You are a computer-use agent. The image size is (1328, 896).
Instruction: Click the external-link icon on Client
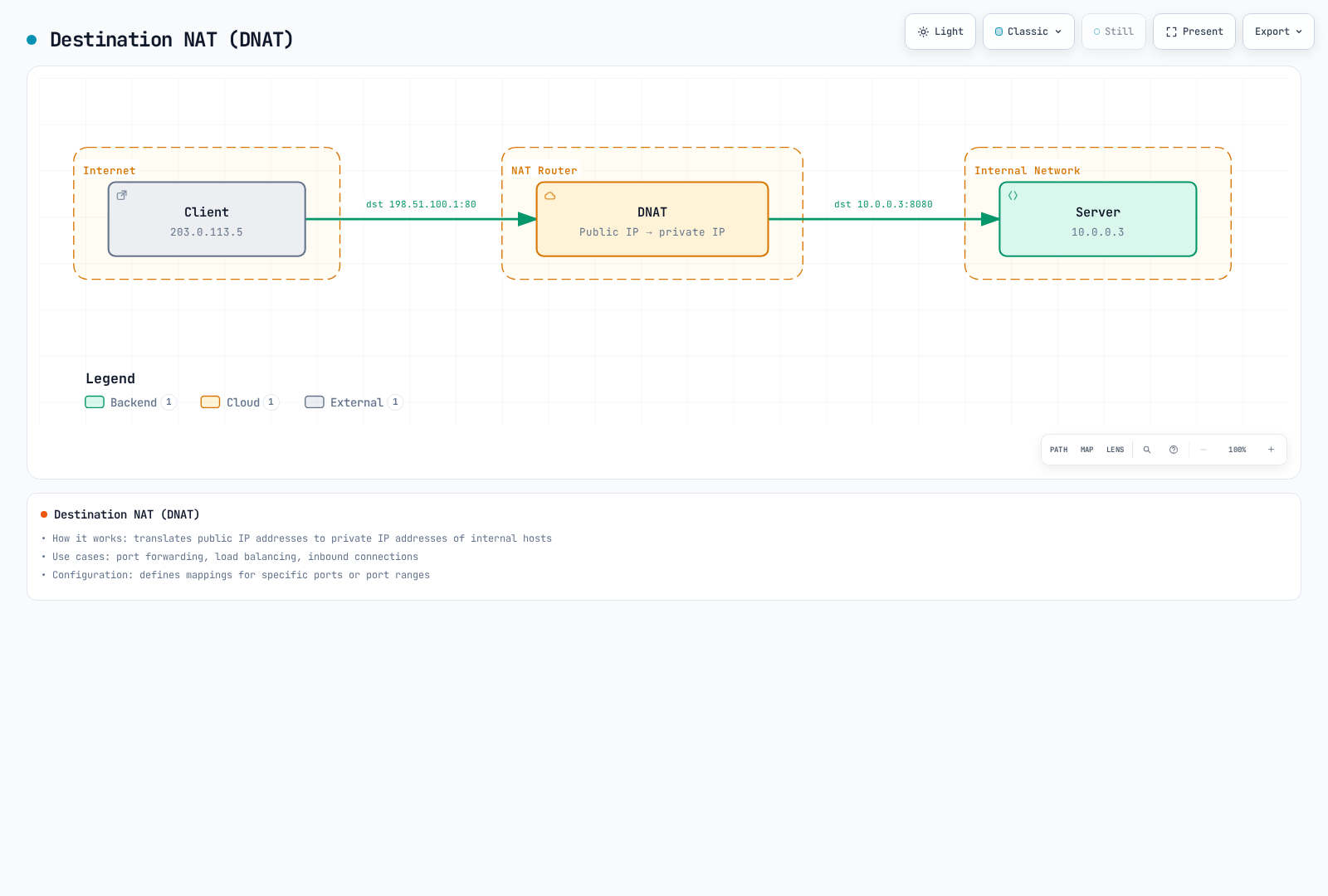pos(122,196)
